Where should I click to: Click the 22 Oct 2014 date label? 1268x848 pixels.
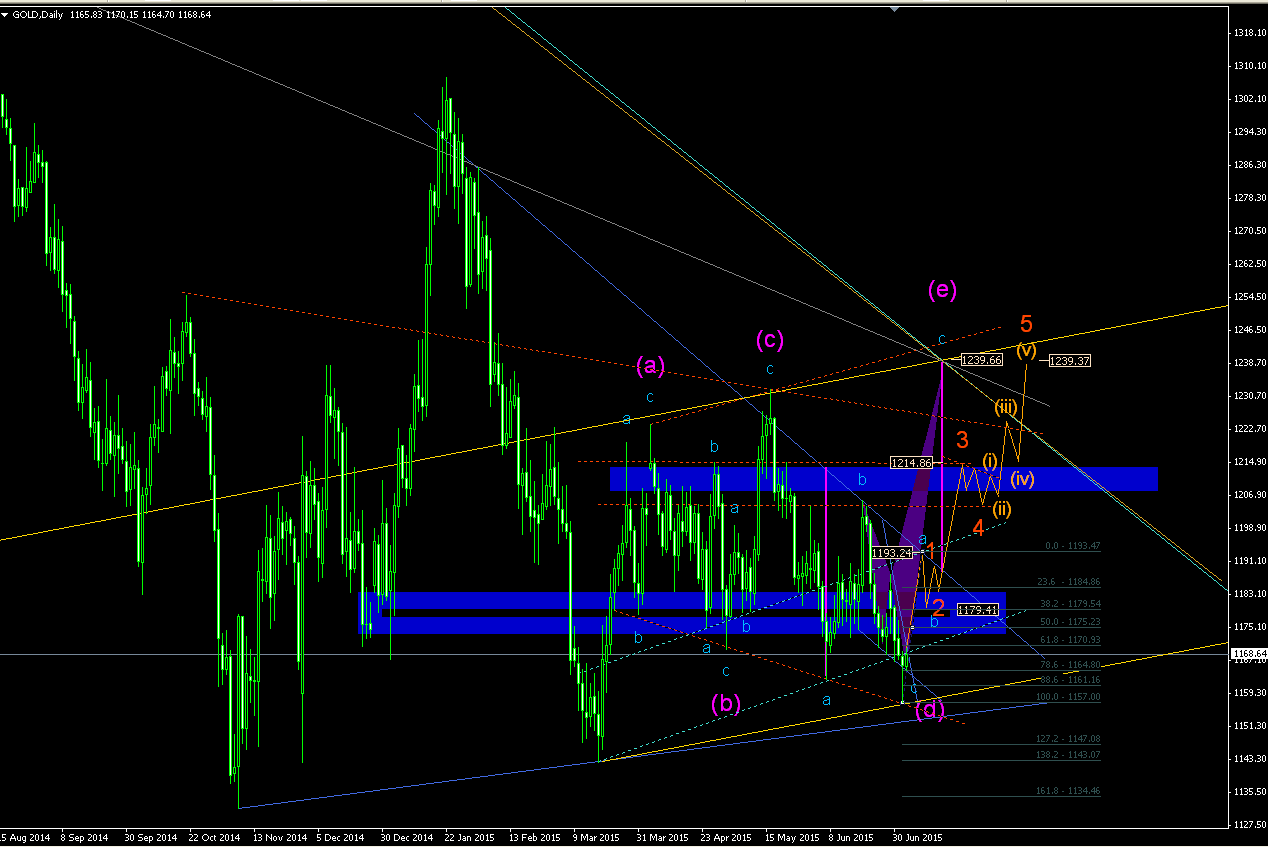(x=216, y=836)
